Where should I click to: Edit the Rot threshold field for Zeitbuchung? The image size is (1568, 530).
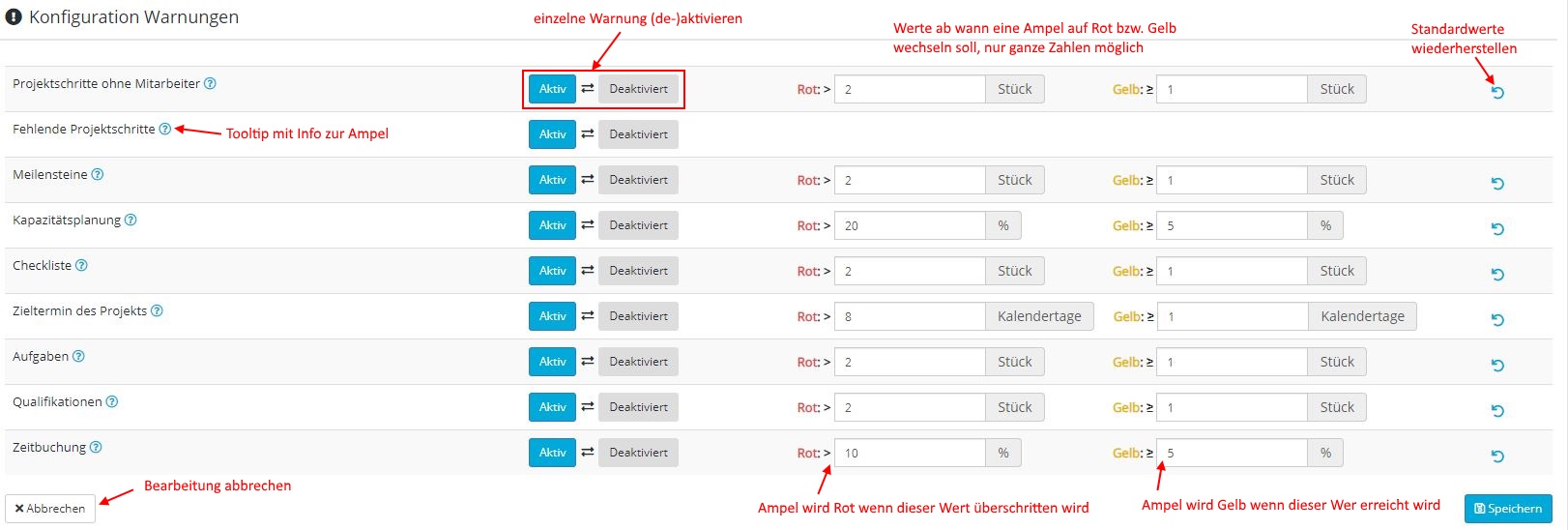point(910,453)
